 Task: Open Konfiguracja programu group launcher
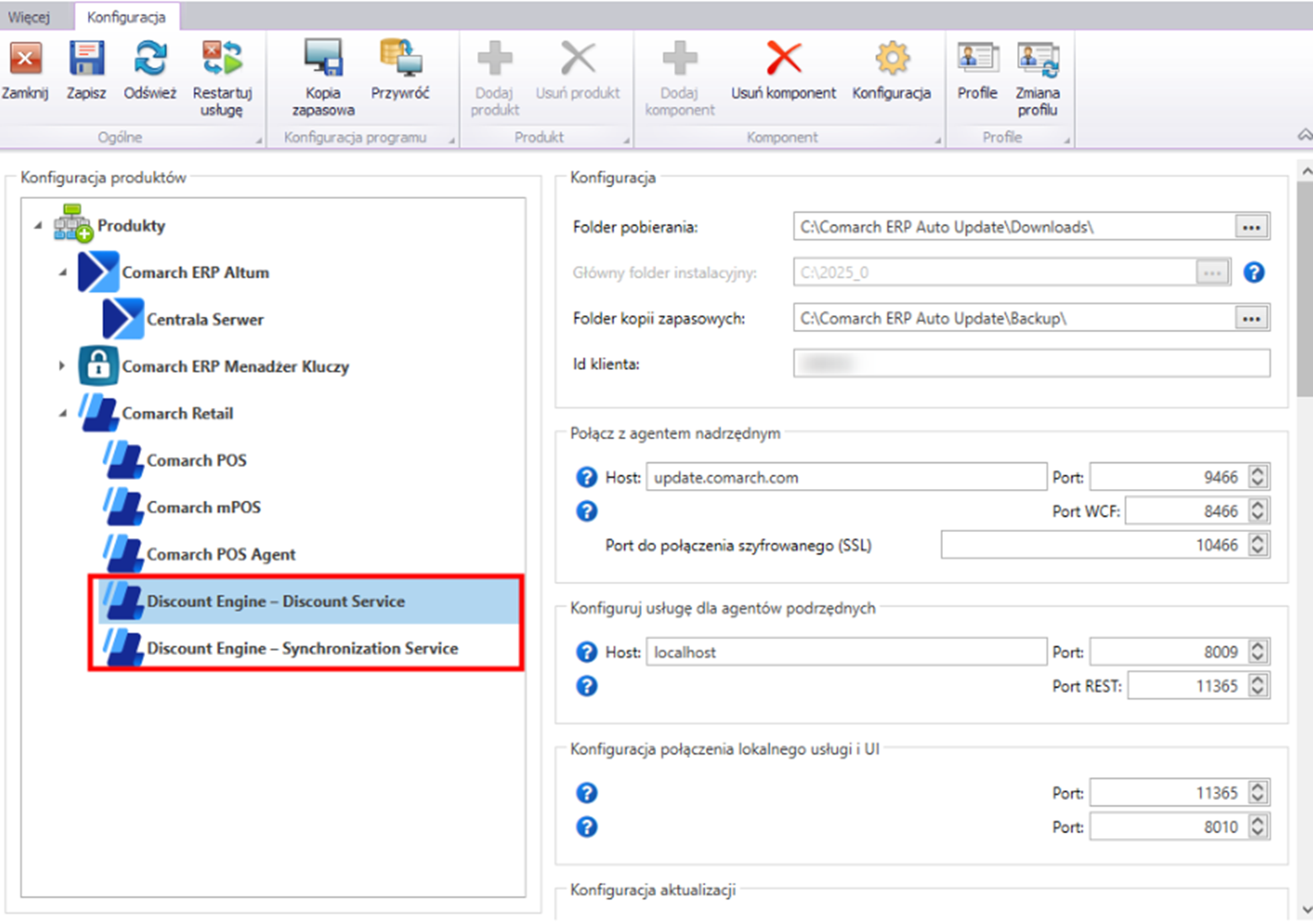coord(452,140)
